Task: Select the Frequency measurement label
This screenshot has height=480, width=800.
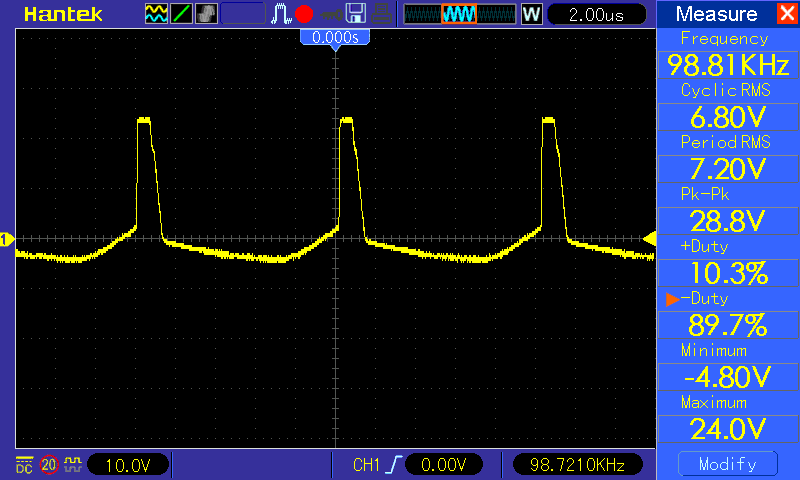Action: pos(724,39)
